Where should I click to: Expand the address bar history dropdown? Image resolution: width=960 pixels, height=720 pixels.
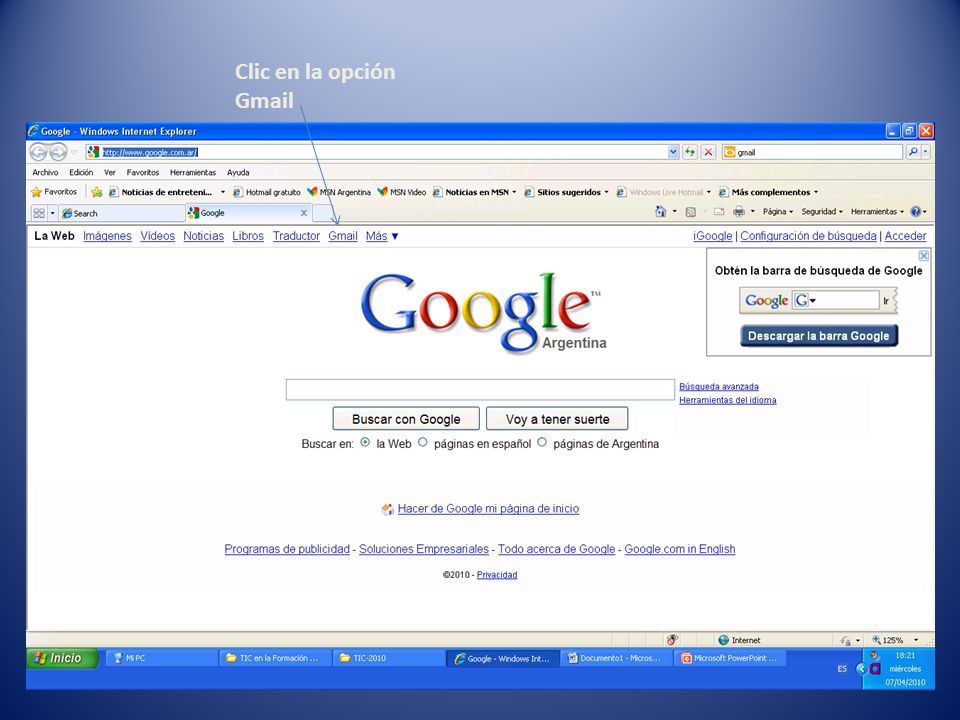(673, 152)
